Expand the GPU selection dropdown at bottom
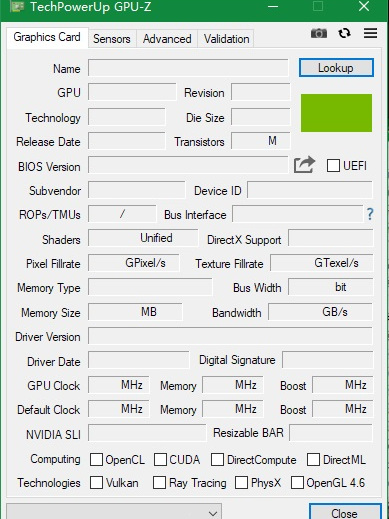 [x=114, y=512]
